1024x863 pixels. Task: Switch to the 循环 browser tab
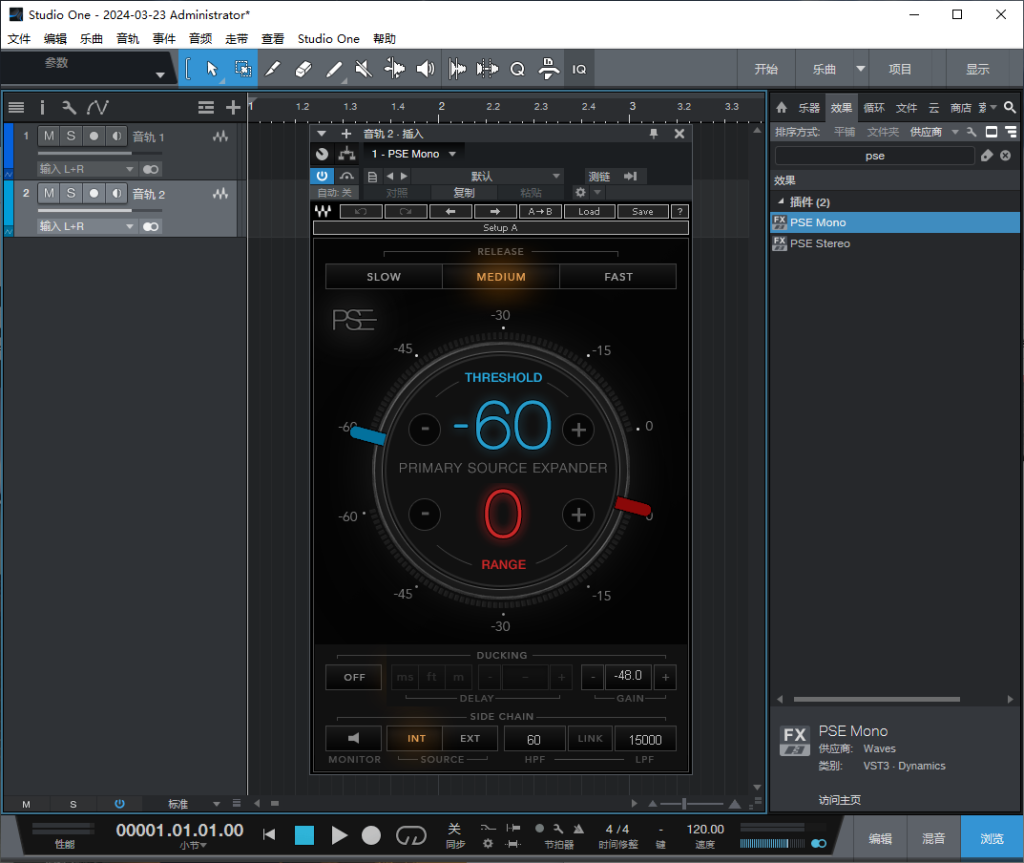873,108
